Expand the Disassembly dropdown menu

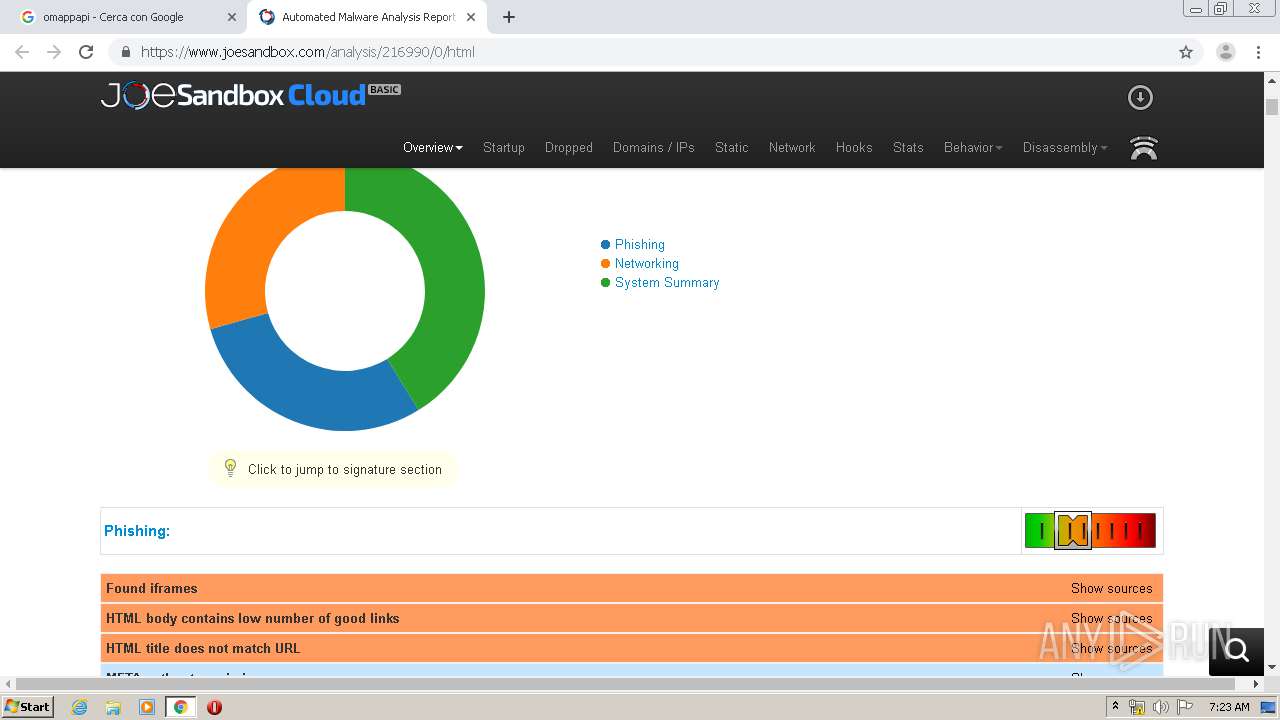(1065, 147)
